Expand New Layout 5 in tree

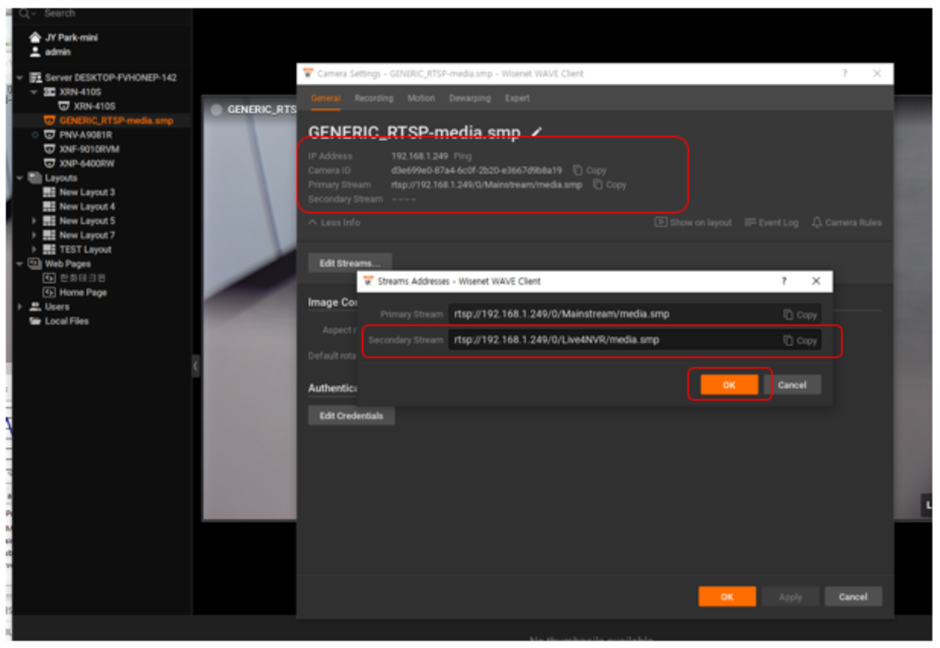pyautogui.click(x=35, y=221)
